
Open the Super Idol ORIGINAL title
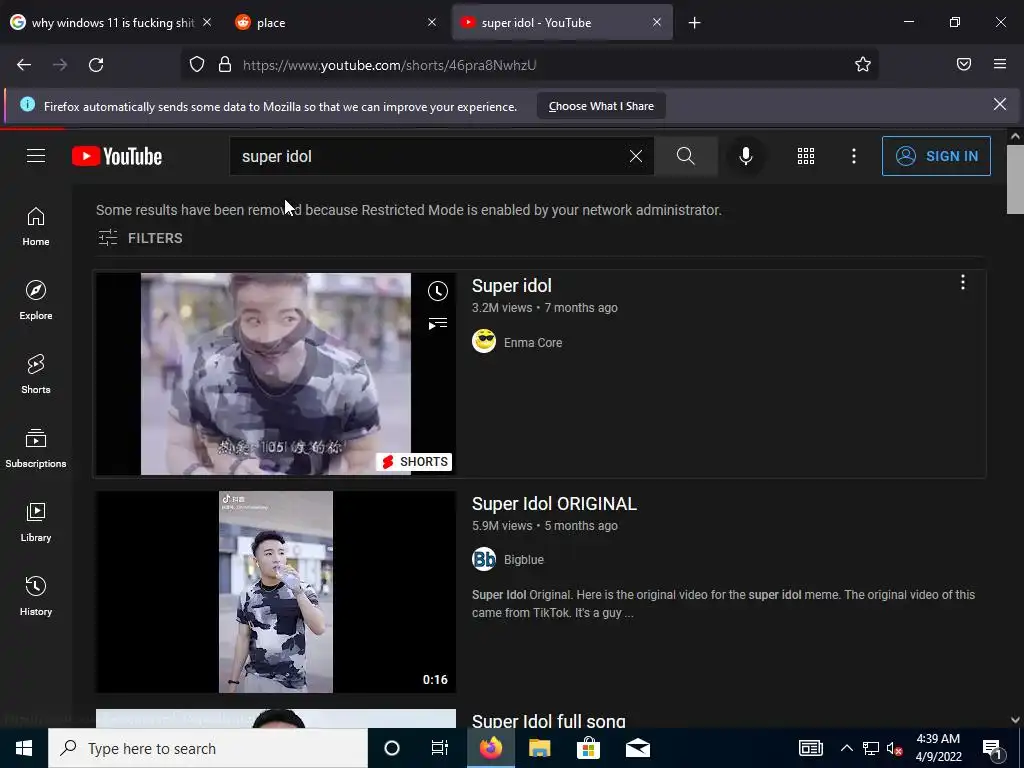pos(554,504)
